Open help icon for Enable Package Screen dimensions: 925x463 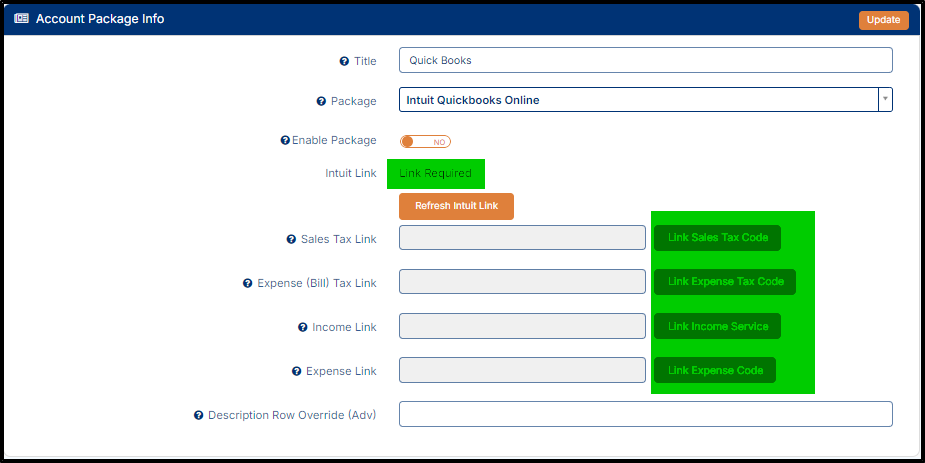[x=285, y=141]
